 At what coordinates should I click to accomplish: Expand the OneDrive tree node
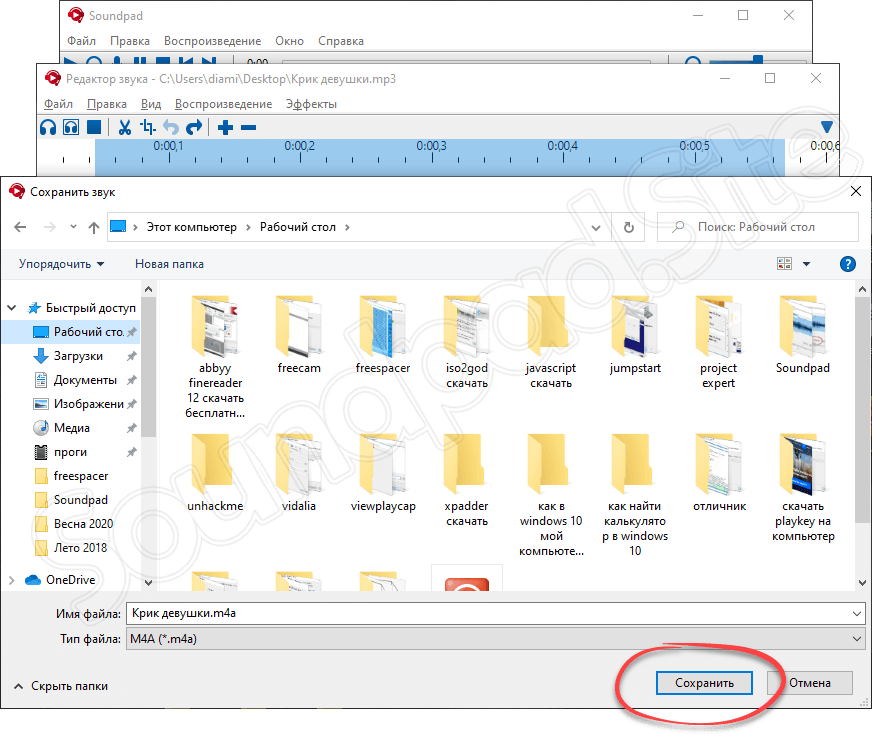(x=11, y=580)
